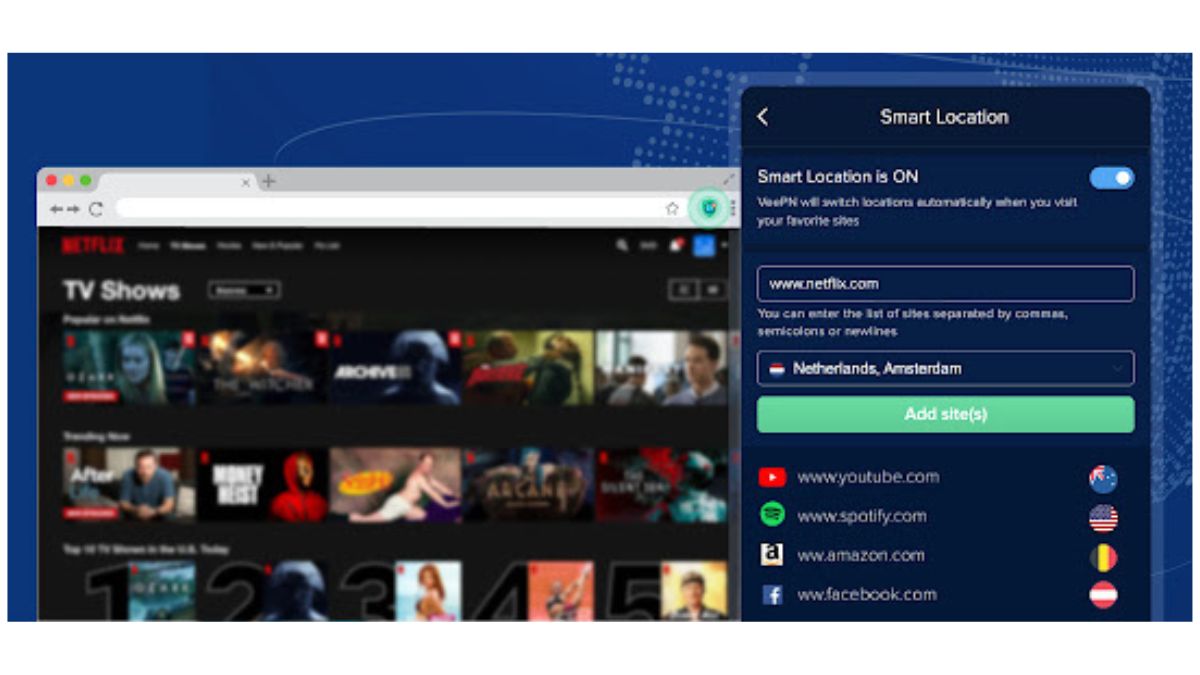
Task: Open My List on Netflix
Action: [x=328, y=245]
